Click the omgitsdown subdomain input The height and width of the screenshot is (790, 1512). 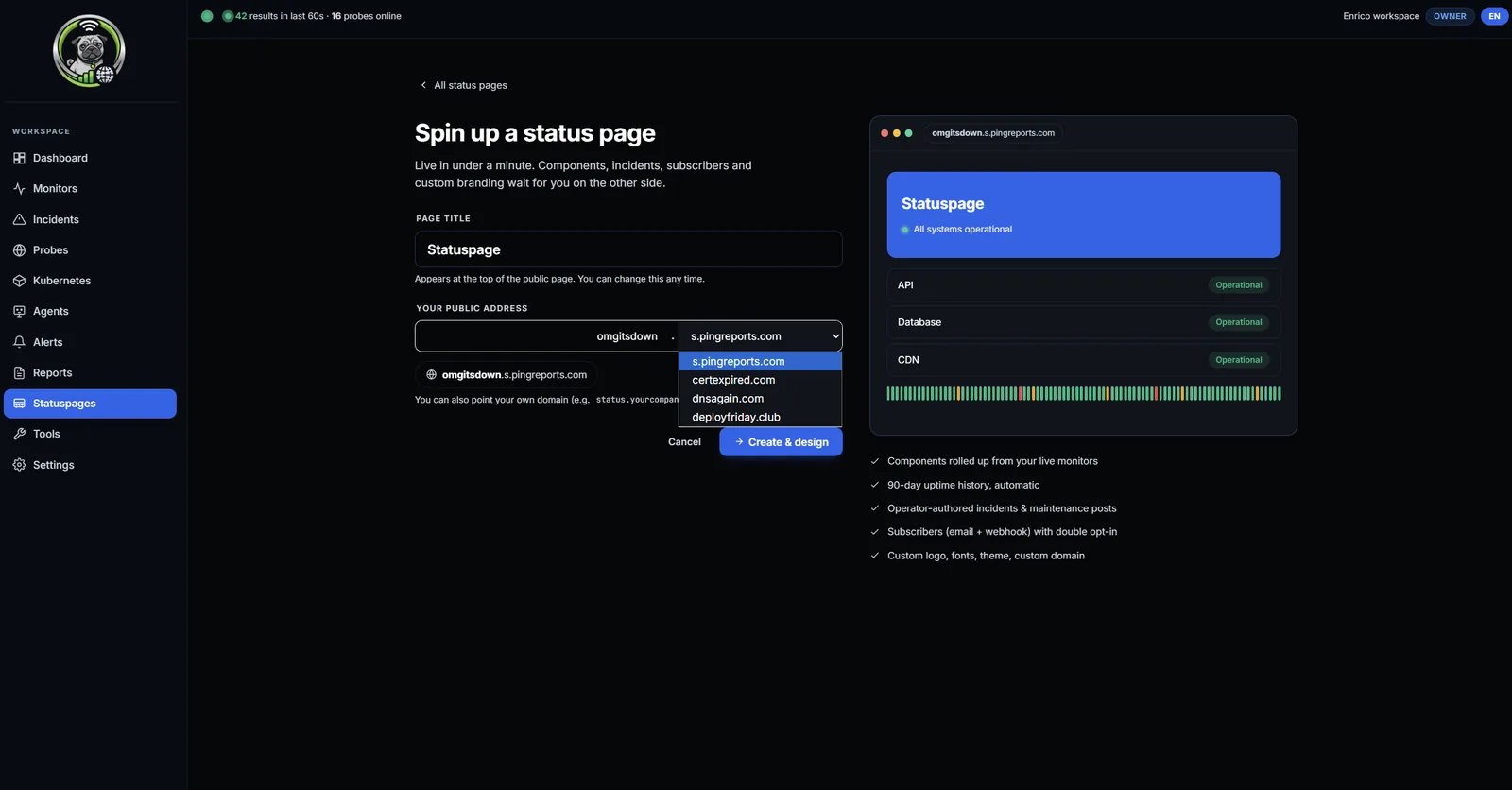(x=542, y=336)
